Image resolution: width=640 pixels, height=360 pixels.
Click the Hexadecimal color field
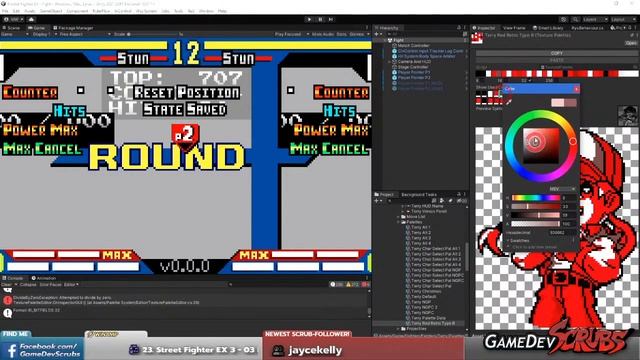click(562, 233)
